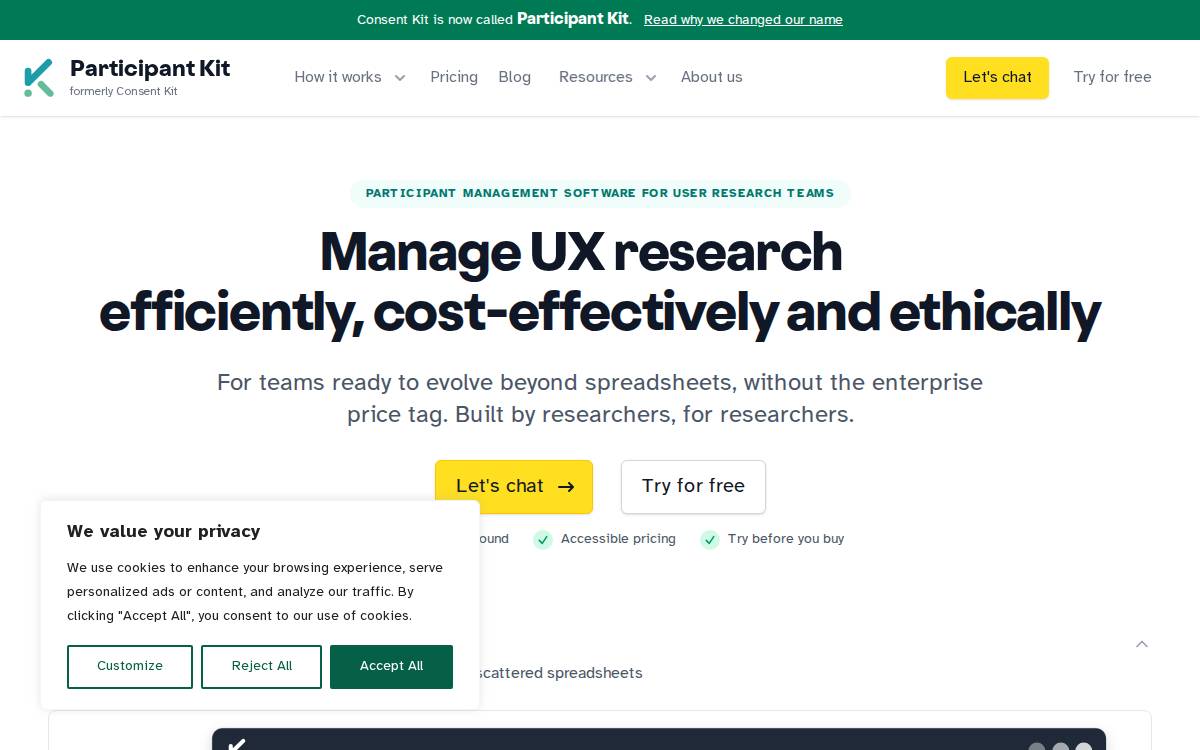Viewport: 1200px width, 750px height.
Task: Open Read why we changed our name link
Action: click(x=743, y=20)
